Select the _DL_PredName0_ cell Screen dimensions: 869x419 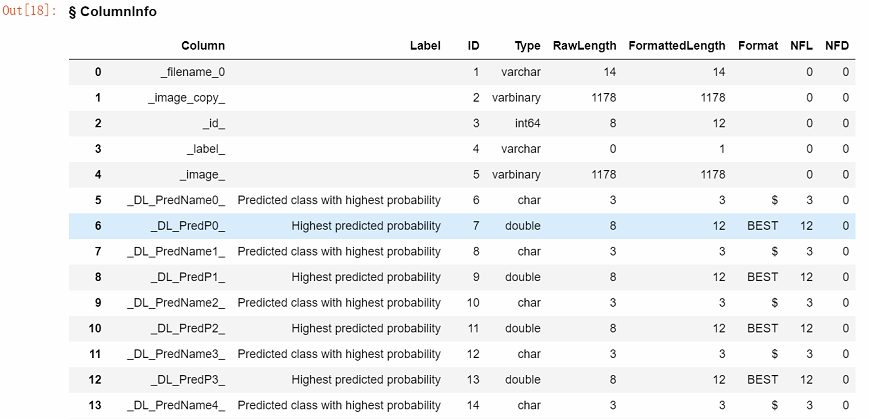pos(176,200)
